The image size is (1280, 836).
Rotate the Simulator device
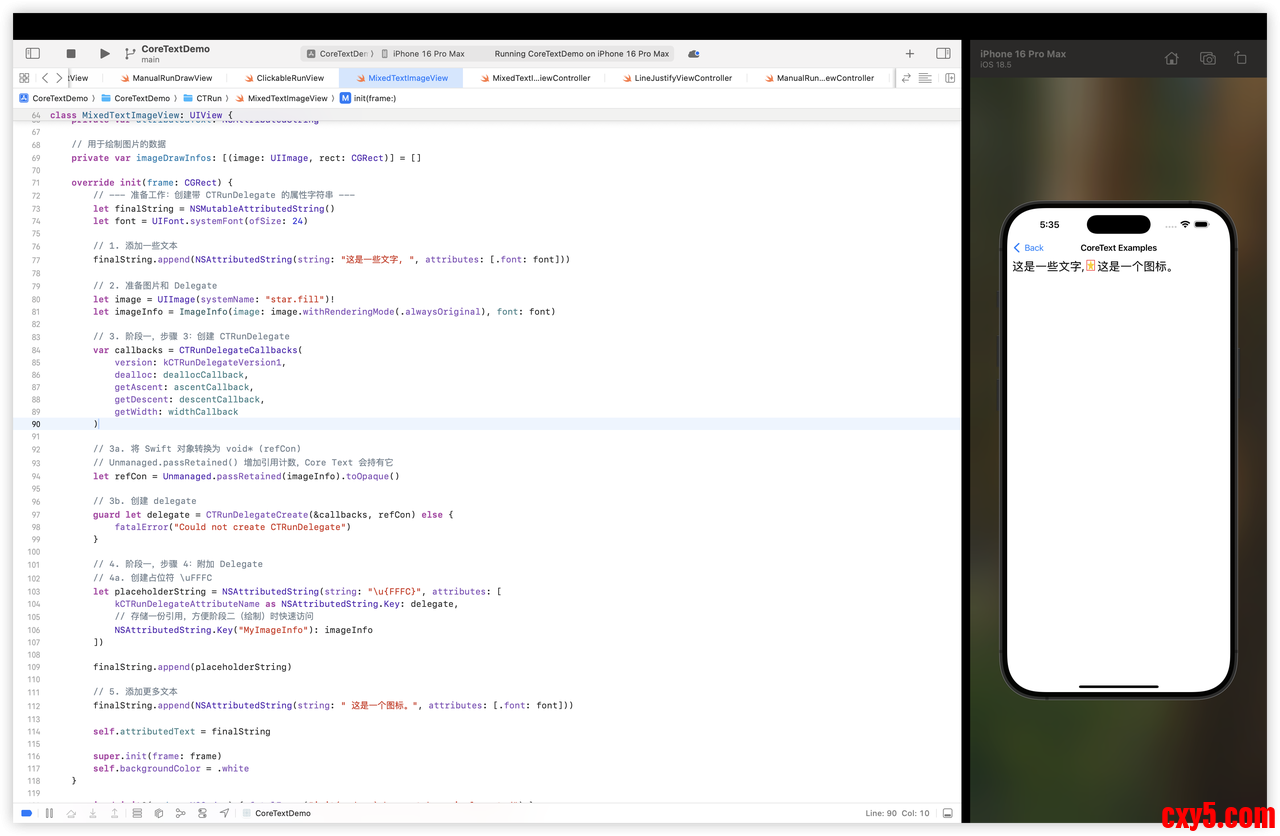click(x=1240, y=59)
